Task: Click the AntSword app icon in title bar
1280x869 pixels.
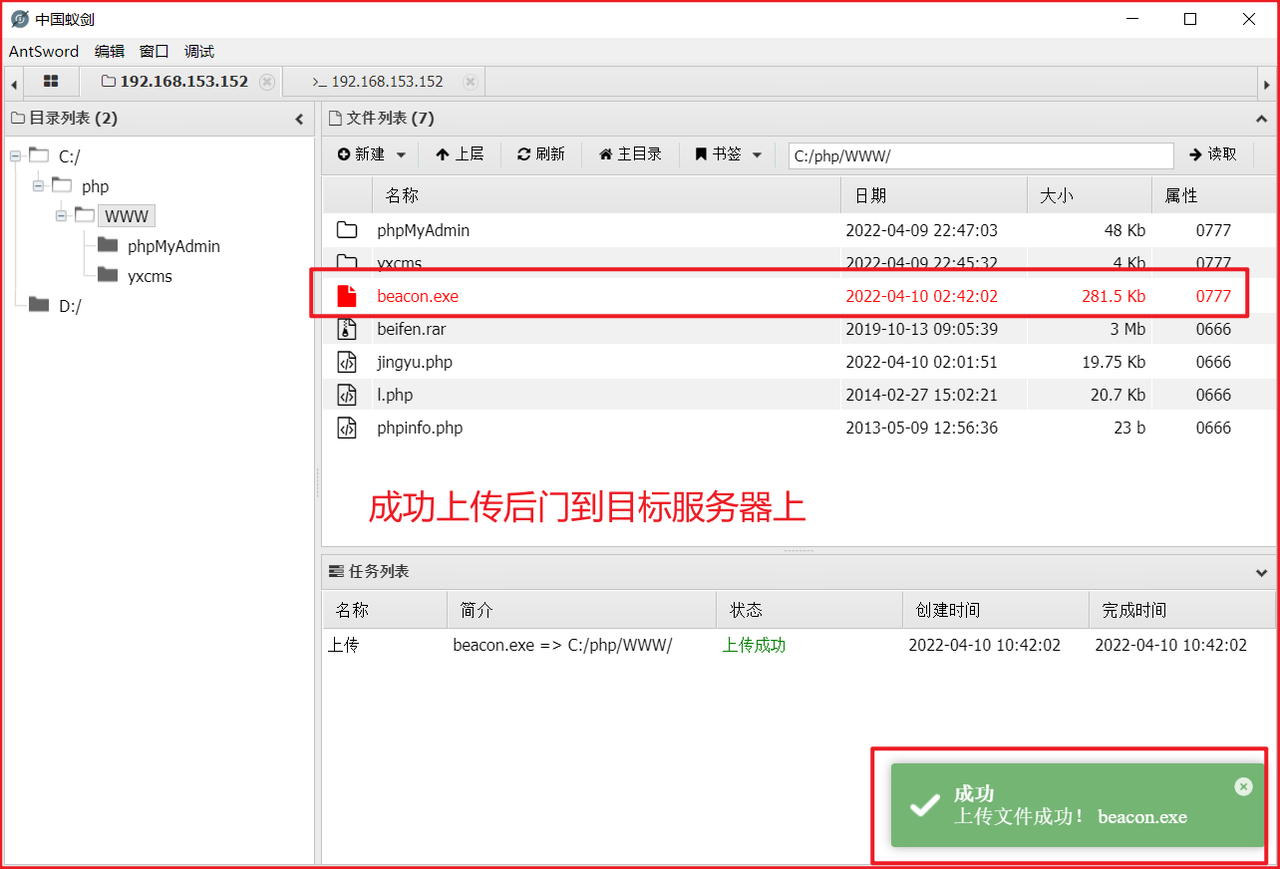Action: pyautogui.click(x=19, y=19)
